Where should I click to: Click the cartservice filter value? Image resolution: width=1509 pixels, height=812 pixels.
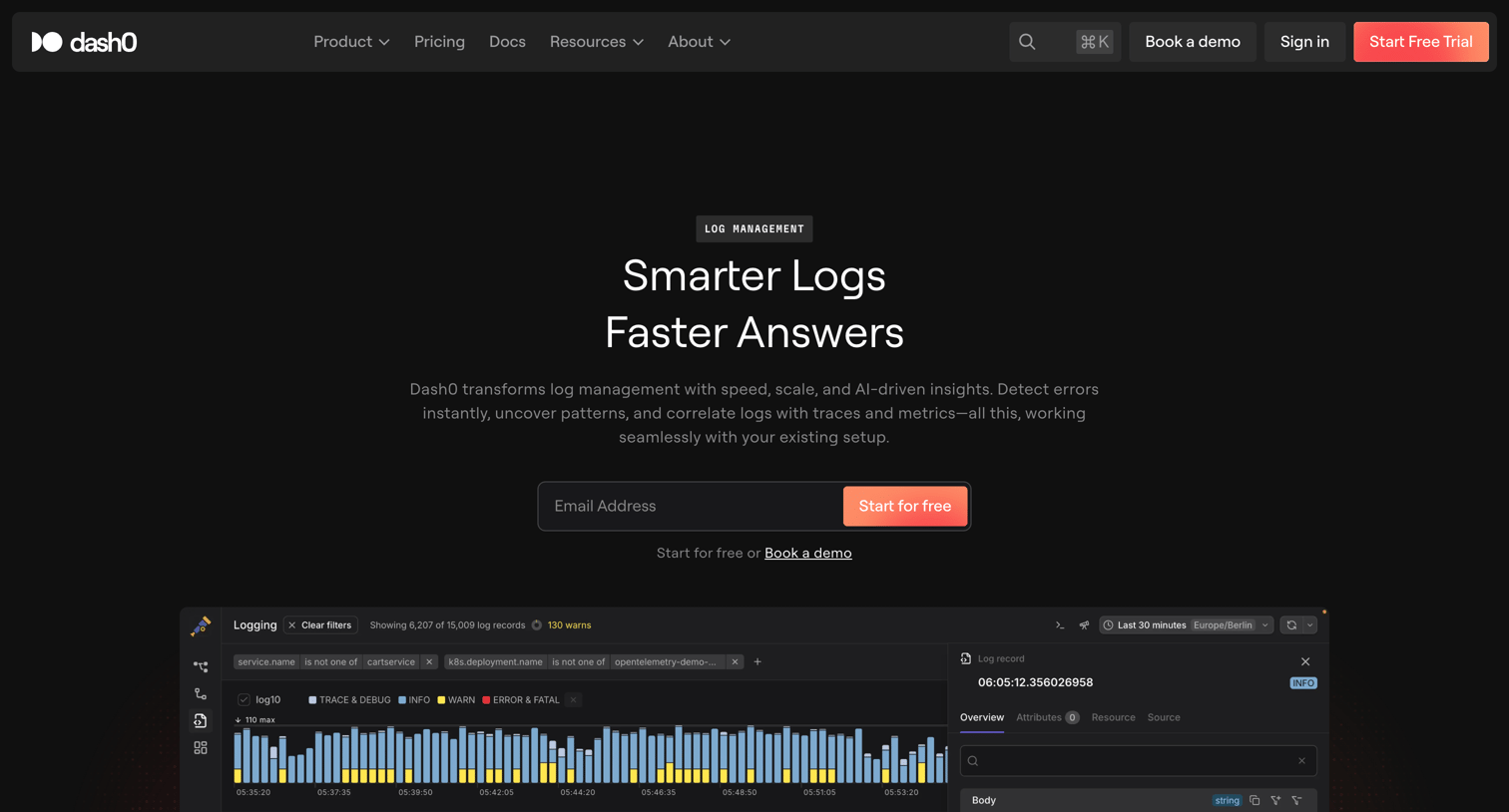click(x=391, y=661)
